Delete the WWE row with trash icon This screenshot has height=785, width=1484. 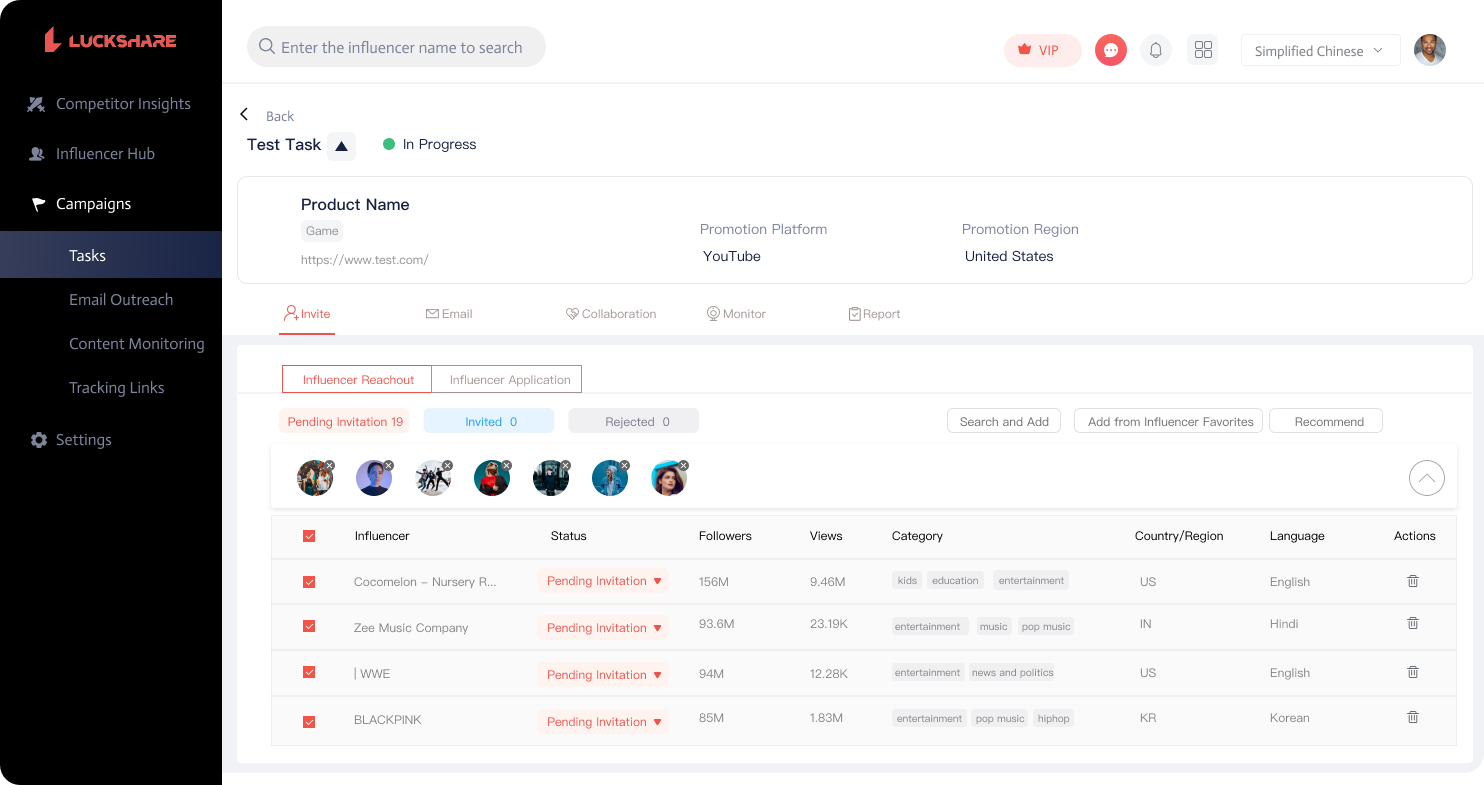1413,672
